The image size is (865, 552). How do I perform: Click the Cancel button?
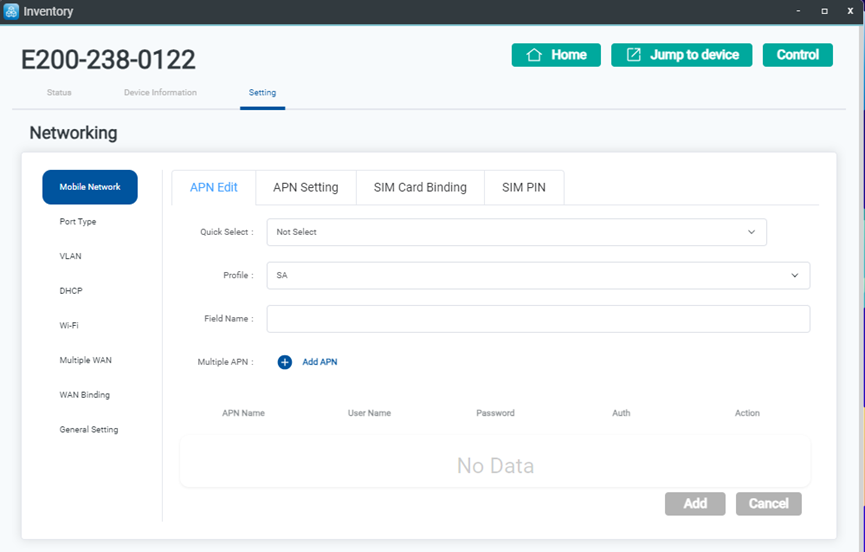(x=768, y=504)
